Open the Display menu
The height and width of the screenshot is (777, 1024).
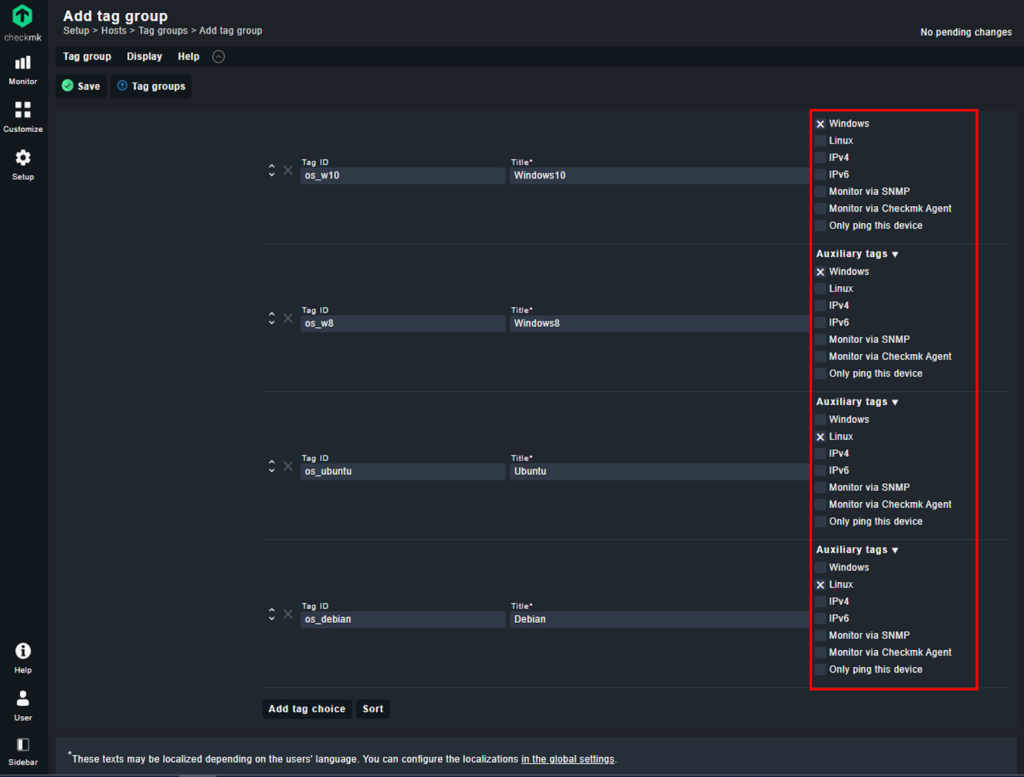pos(144,57)
